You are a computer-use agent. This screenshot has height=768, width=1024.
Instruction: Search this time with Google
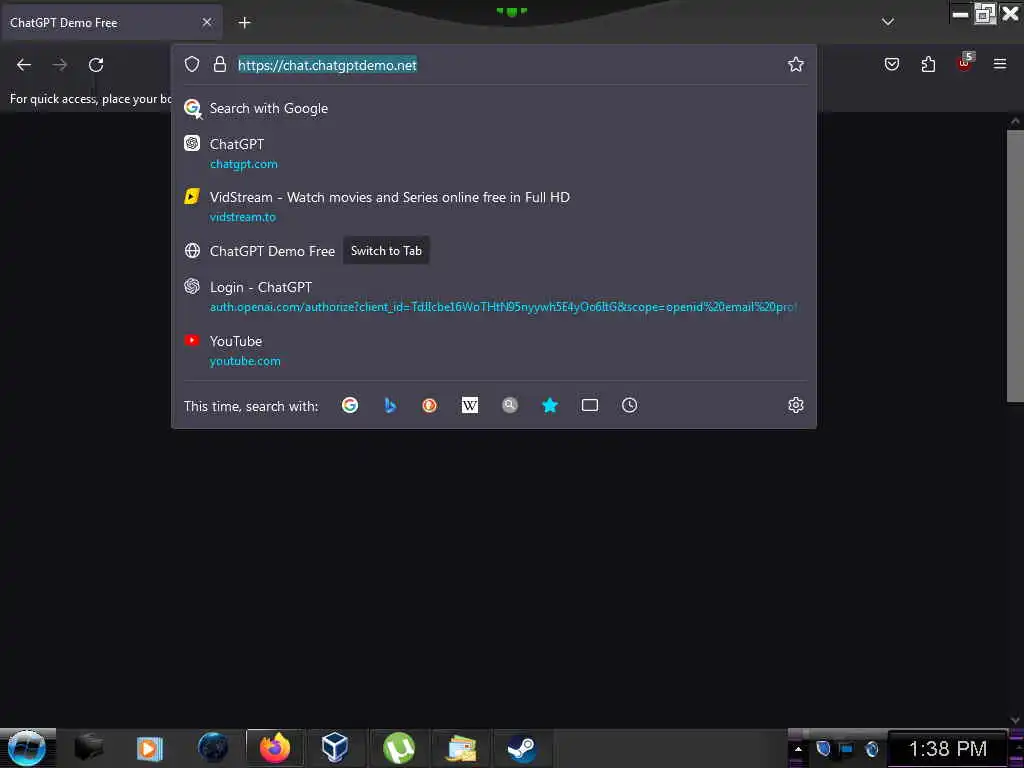[x=350, y=406]
